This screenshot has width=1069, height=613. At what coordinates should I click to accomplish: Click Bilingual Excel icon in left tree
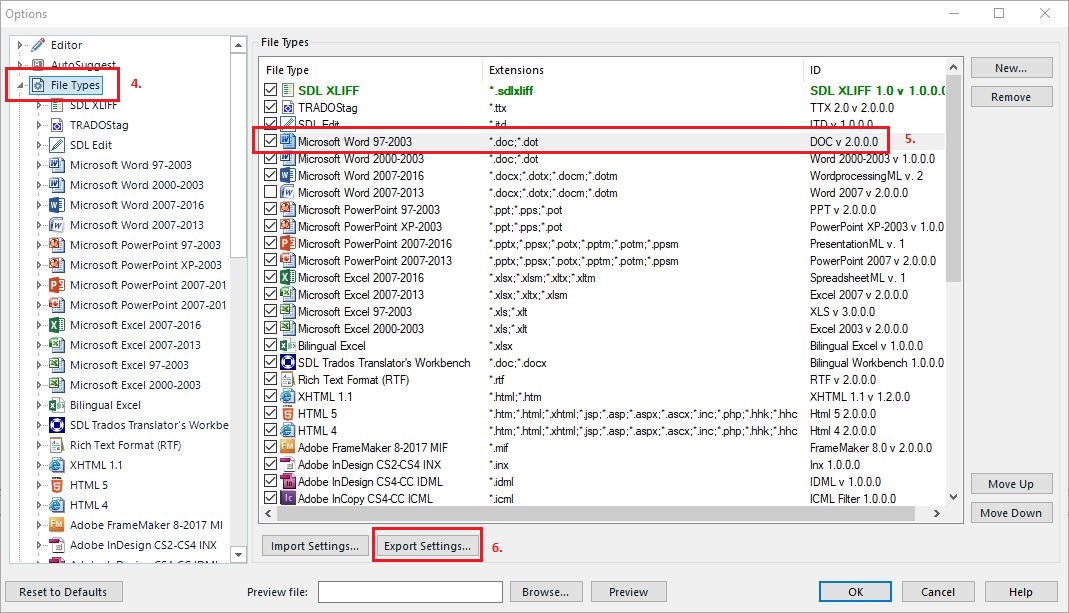click(x=57, y=405)
